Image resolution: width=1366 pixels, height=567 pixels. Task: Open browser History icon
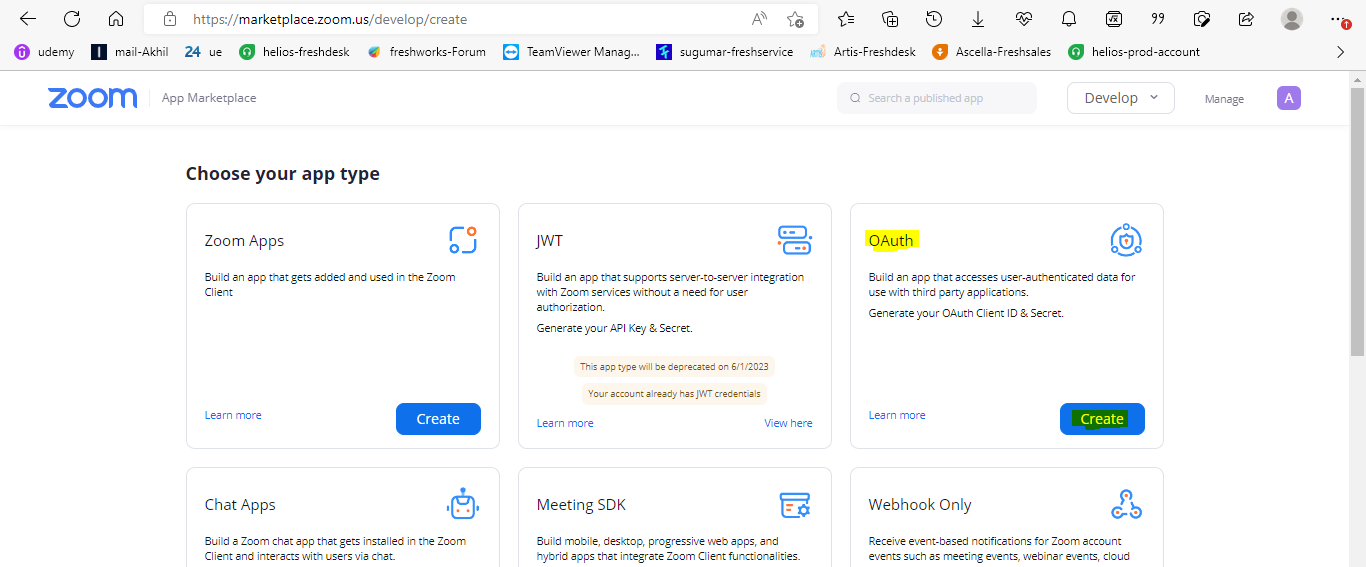934,19
